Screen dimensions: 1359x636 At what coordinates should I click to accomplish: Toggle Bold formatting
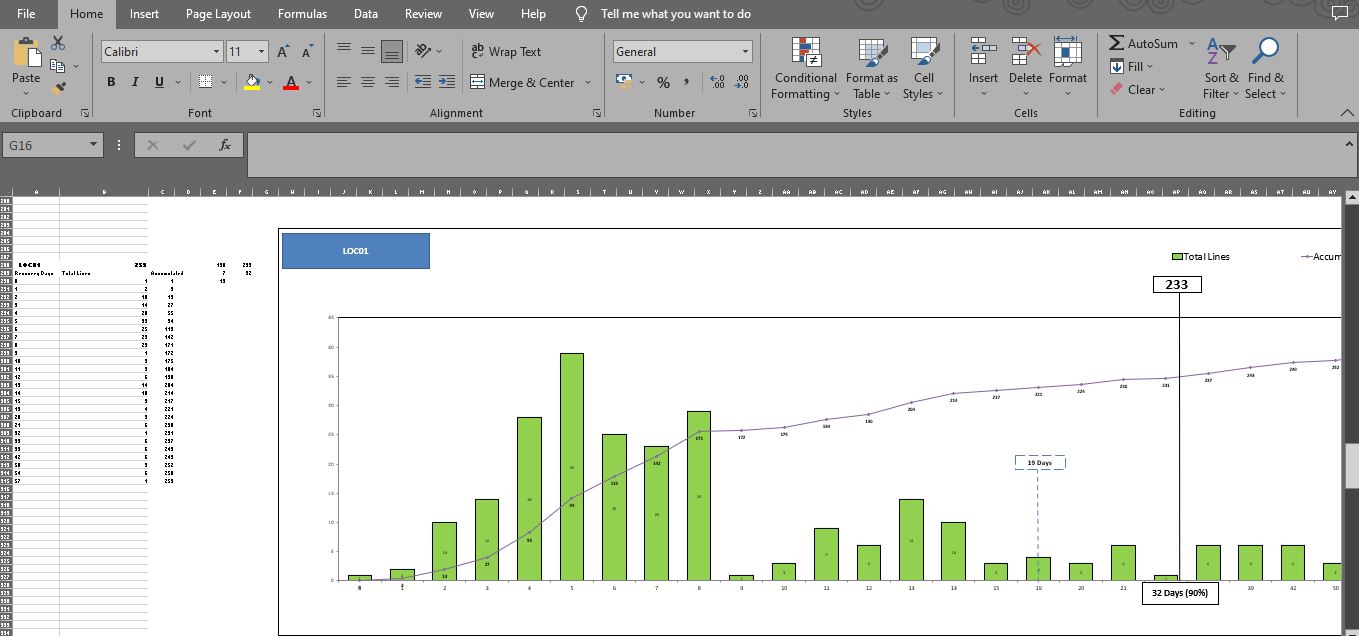(x=111, y=82)
